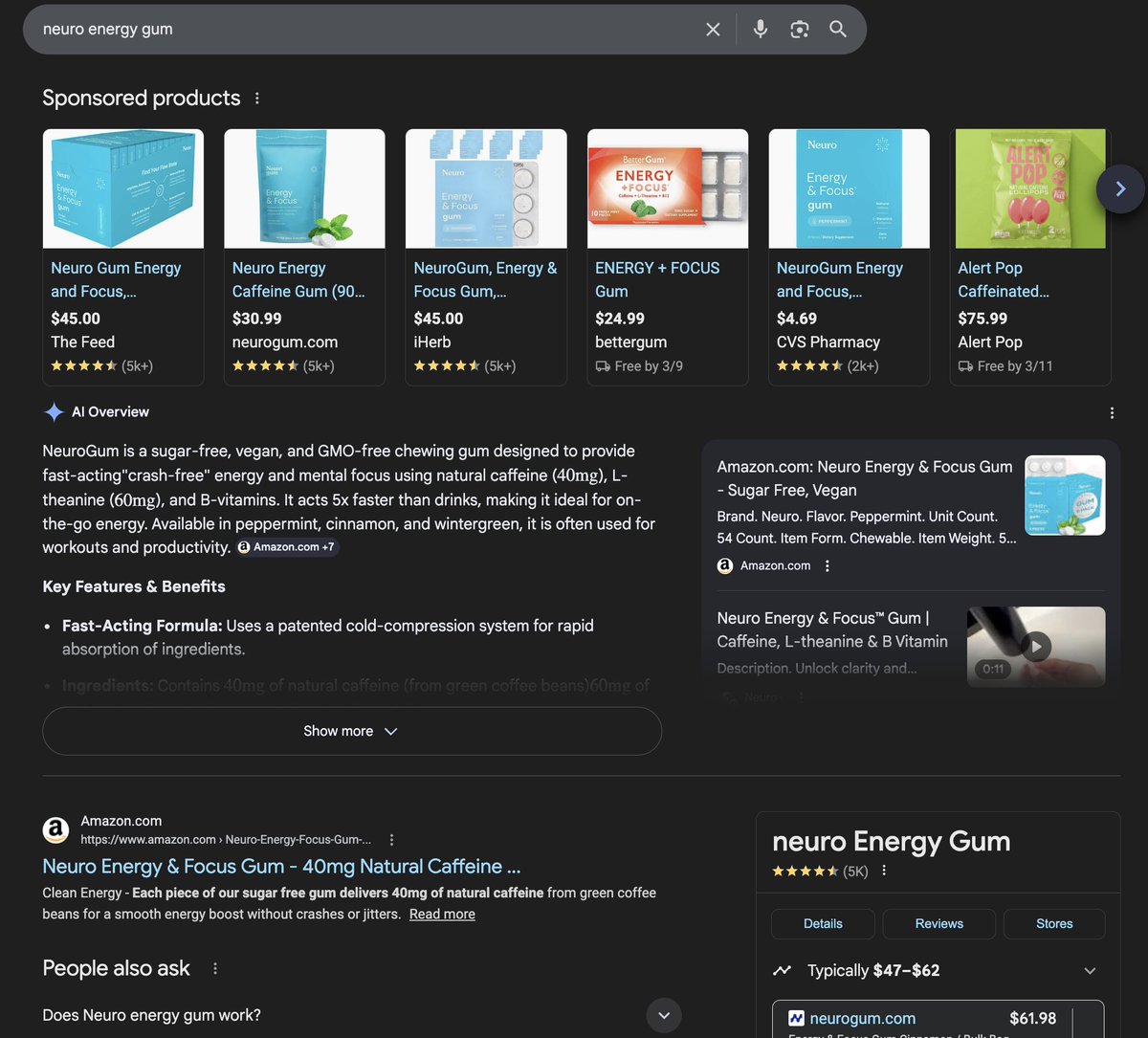Image resolution: width=1148 pixels, height=1038 pixels.
Task: Open NeuroGum Energy listing from CVS Pharmacy
Action: point(840,279)
